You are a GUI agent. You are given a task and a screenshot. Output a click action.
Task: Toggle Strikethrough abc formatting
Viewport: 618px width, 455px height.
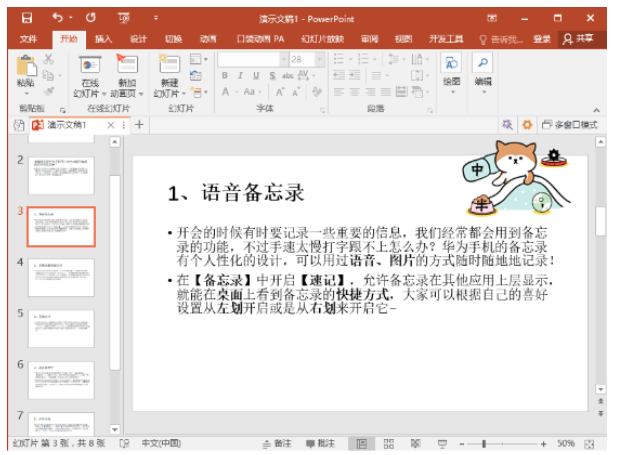(x=288, y=76)
